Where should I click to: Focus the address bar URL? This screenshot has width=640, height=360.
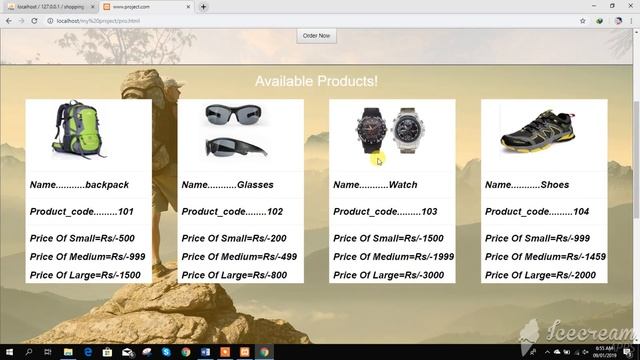tap(98, 21)
